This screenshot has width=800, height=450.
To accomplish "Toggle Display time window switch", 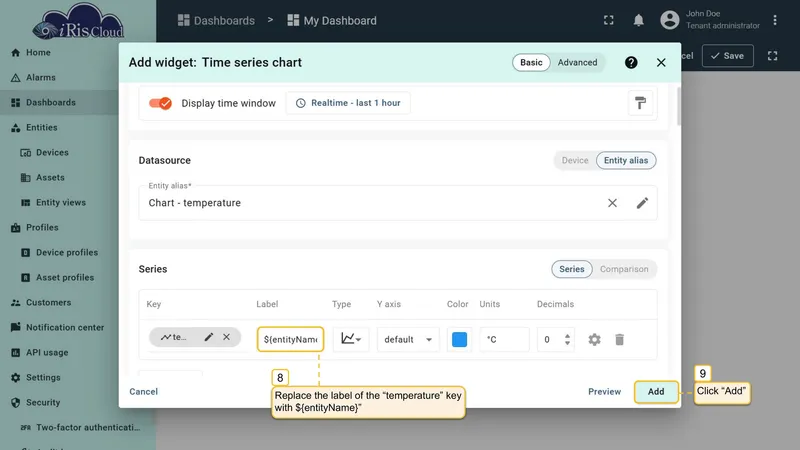I will [x=160, y=103].
